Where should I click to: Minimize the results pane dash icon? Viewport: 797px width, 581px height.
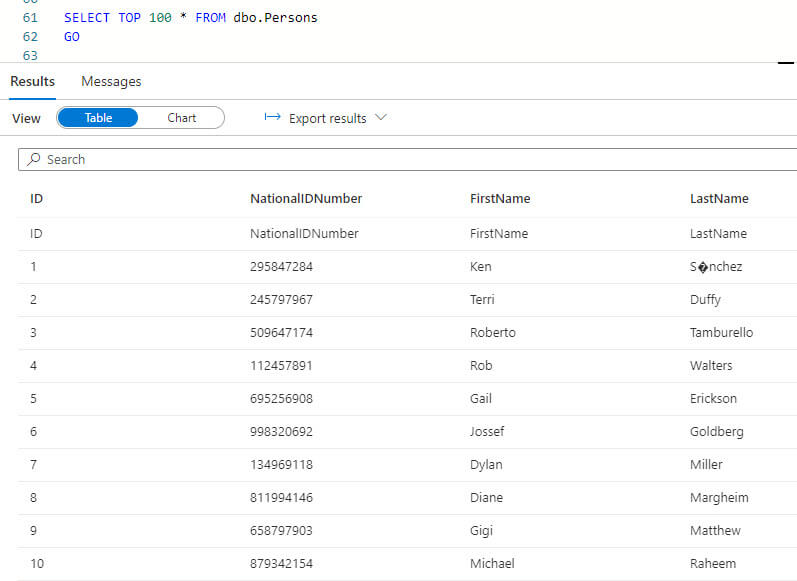pos(785,63)
